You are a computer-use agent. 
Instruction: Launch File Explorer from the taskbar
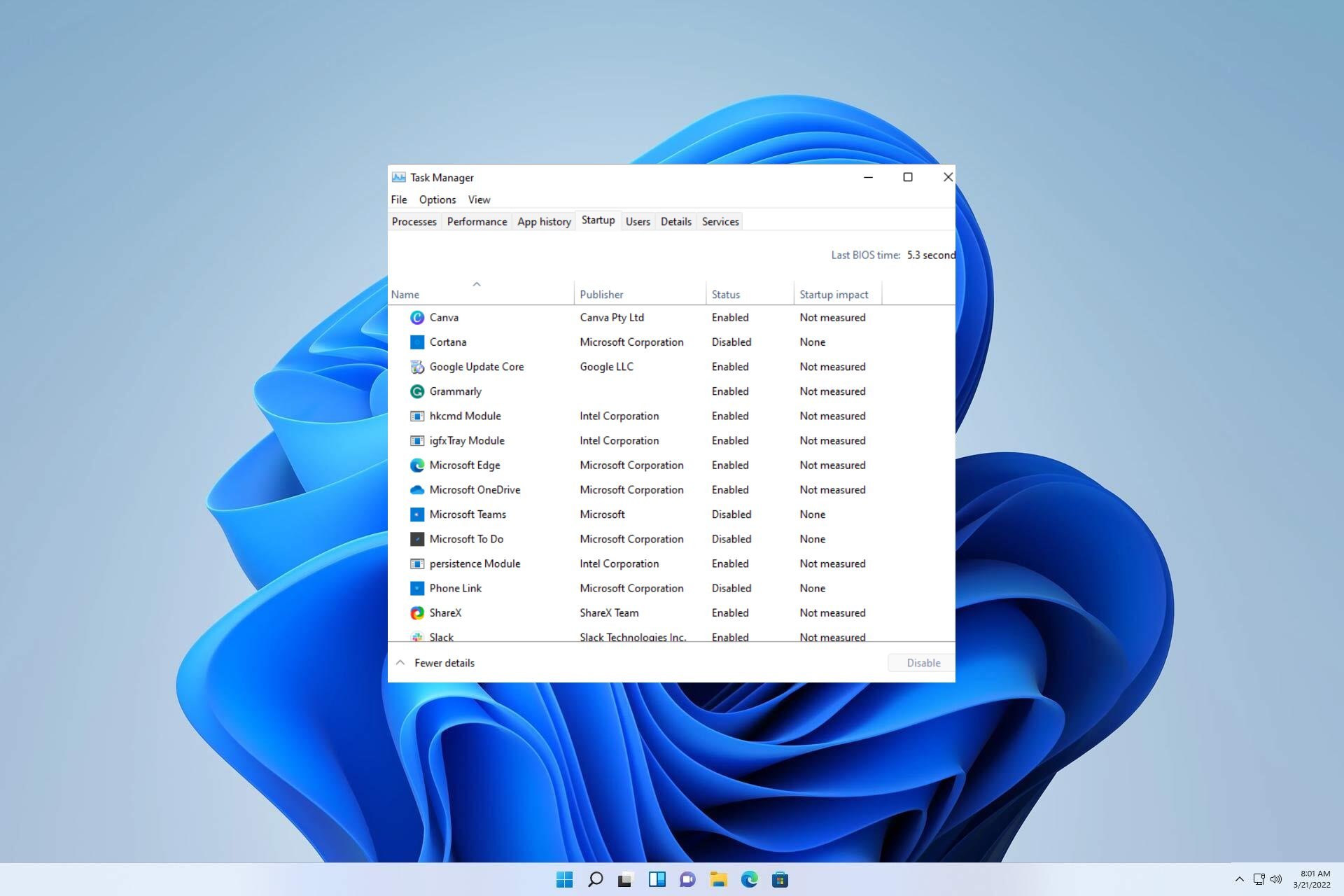point(720,879)
